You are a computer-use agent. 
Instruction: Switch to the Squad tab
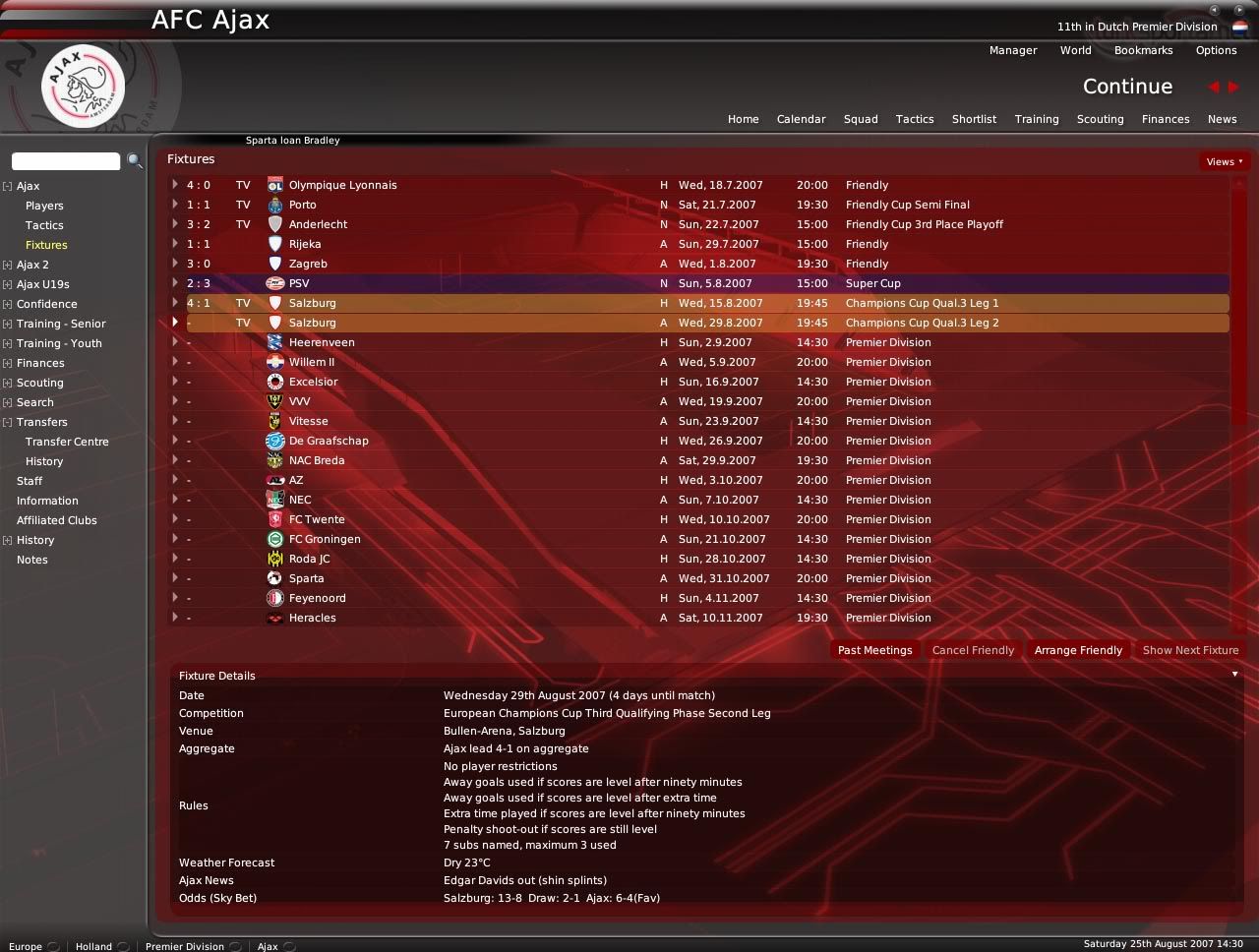click(861, 119)
